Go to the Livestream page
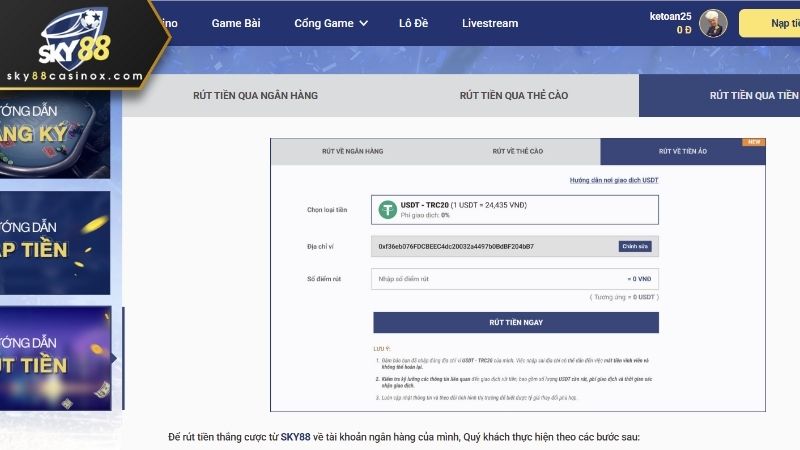Image resolution: width=800 pixels, height=450 pixels. (490, 23)
